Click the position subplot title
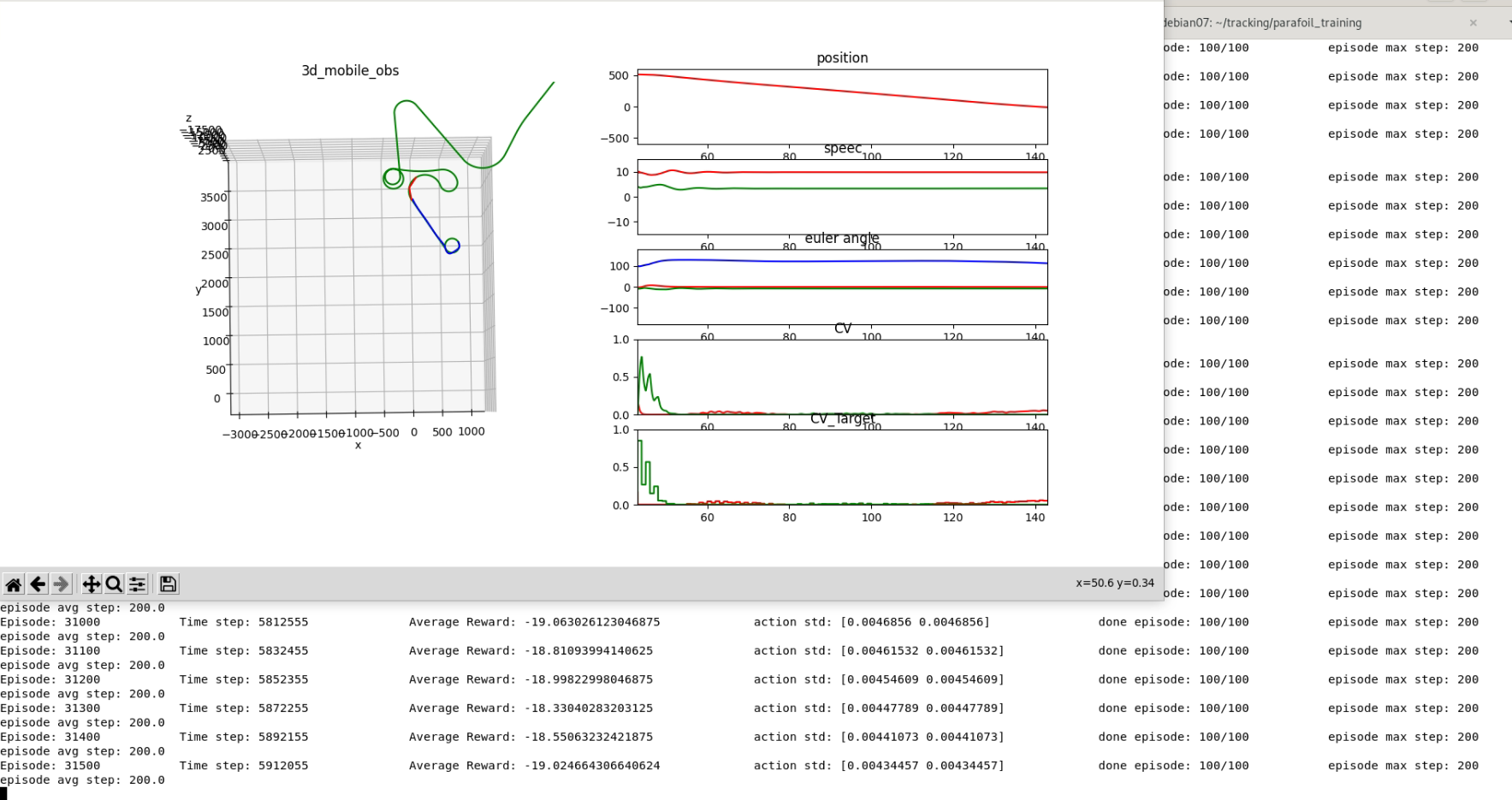The image size is (1512, 800). [842, 57]
